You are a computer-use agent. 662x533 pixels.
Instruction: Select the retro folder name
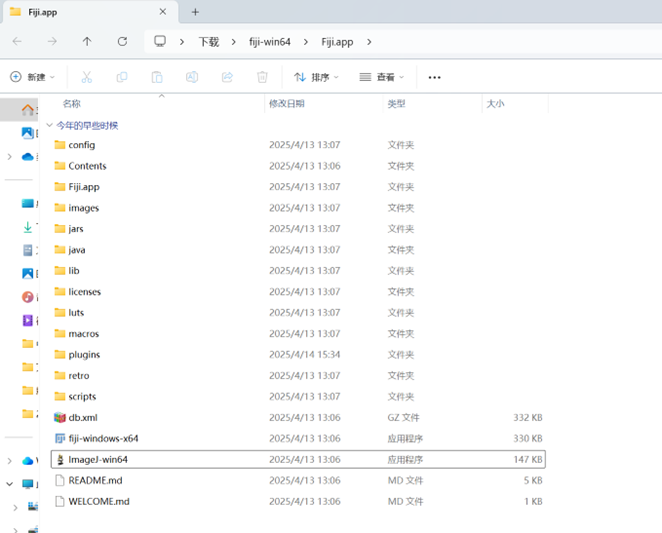point(79,375)
